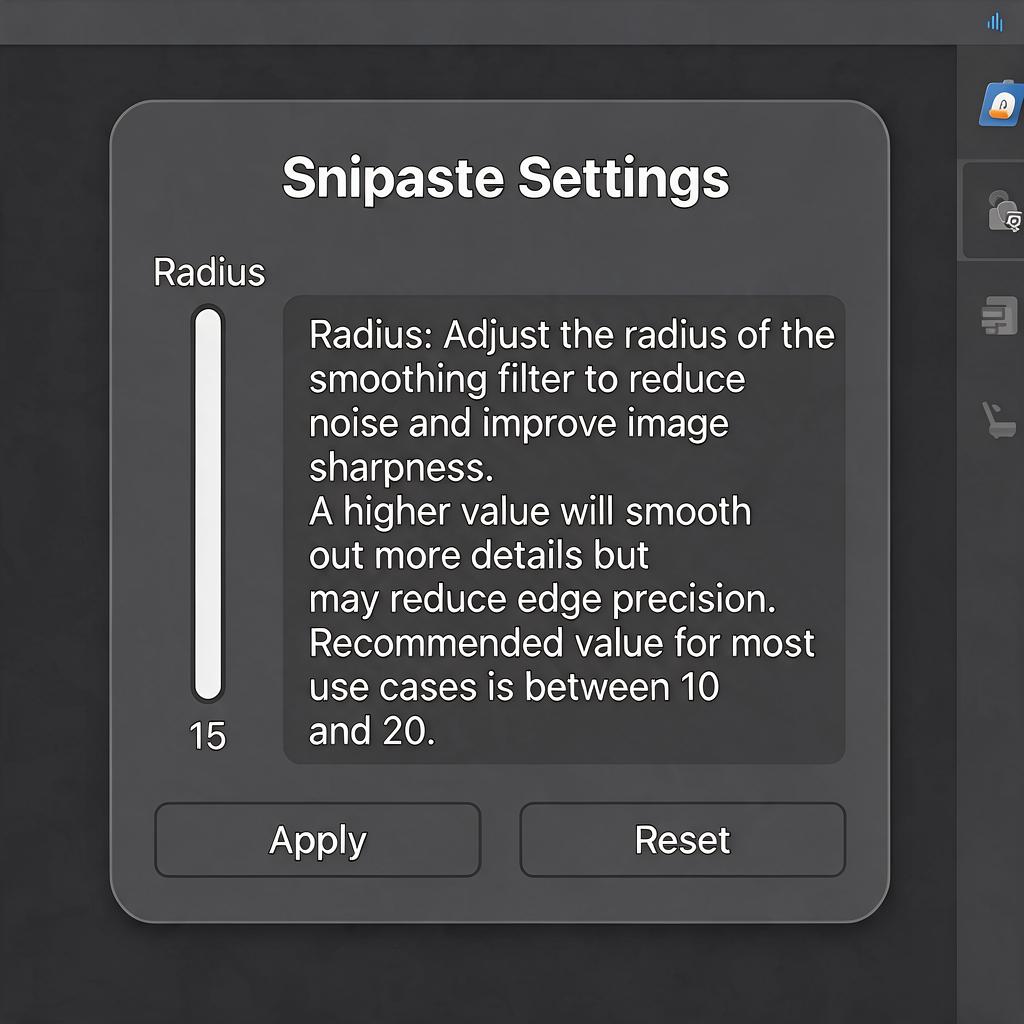Click the 'noise and improve image' line
Screen dimensions: 1024x1024
point(519,424)
